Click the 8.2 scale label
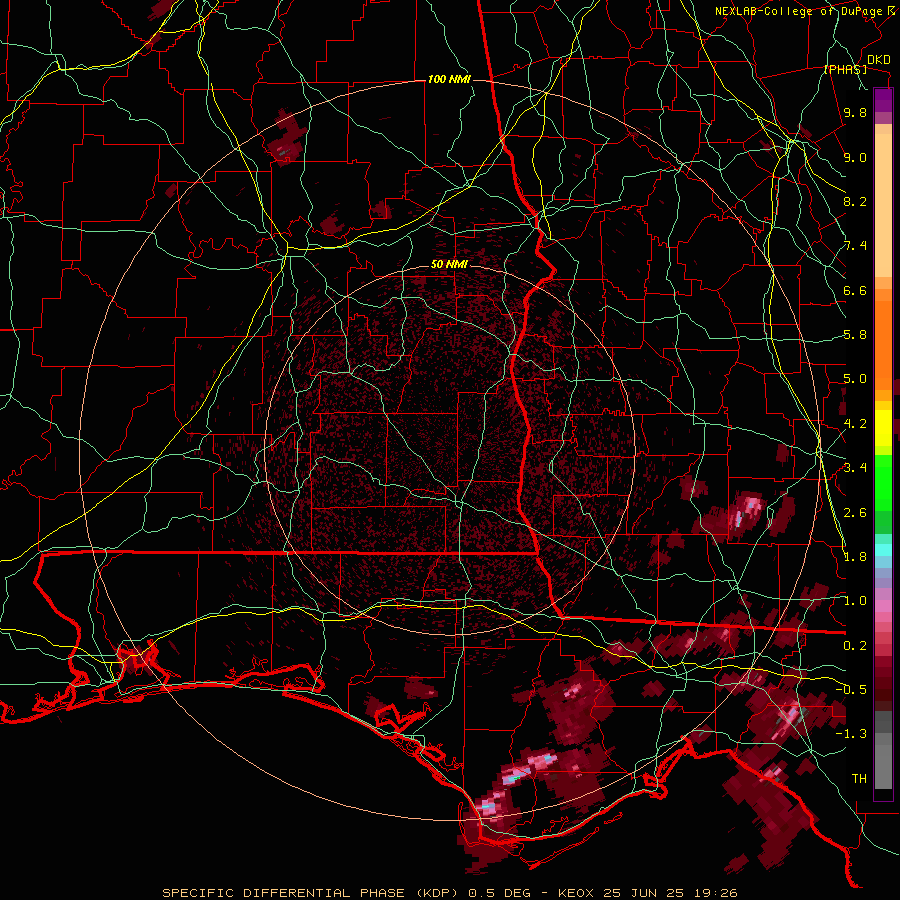 point(855,201)
